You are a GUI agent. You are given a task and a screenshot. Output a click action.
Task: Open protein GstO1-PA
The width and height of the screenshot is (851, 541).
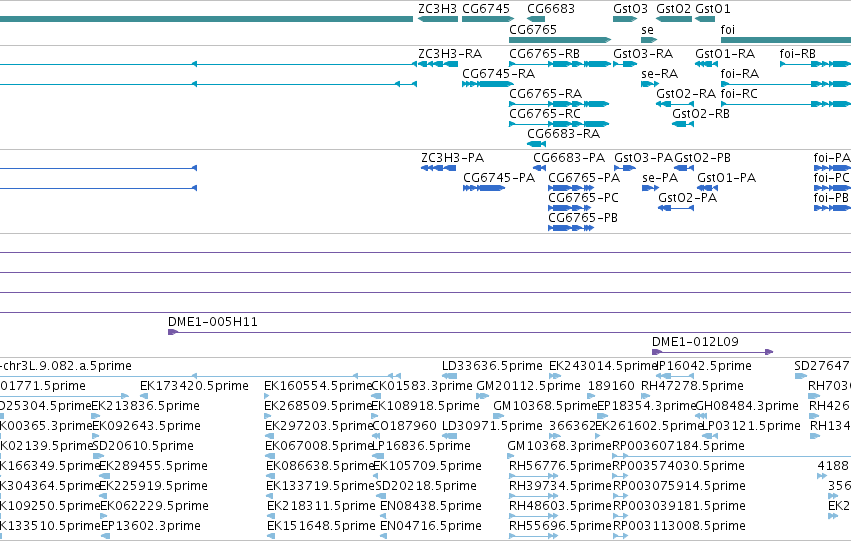(x=726, y=178)
